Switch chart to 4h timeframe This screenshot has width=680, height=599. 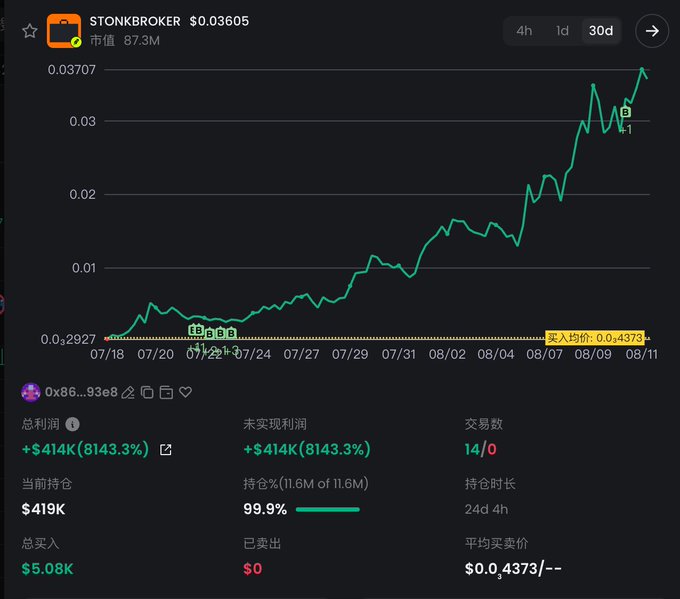coord(524,31)
